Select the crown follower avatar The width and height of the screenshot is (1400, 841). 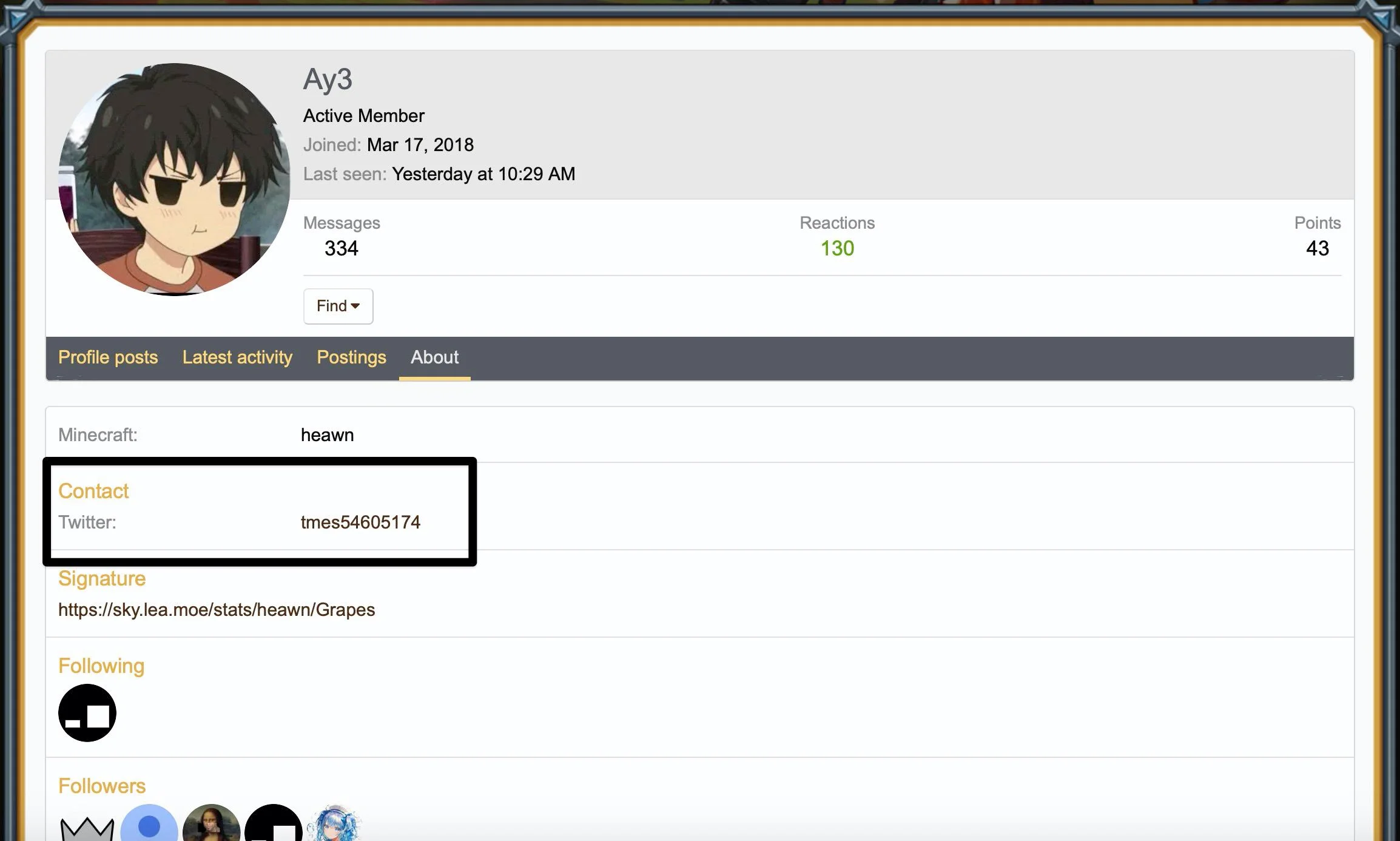coord(87,823)
